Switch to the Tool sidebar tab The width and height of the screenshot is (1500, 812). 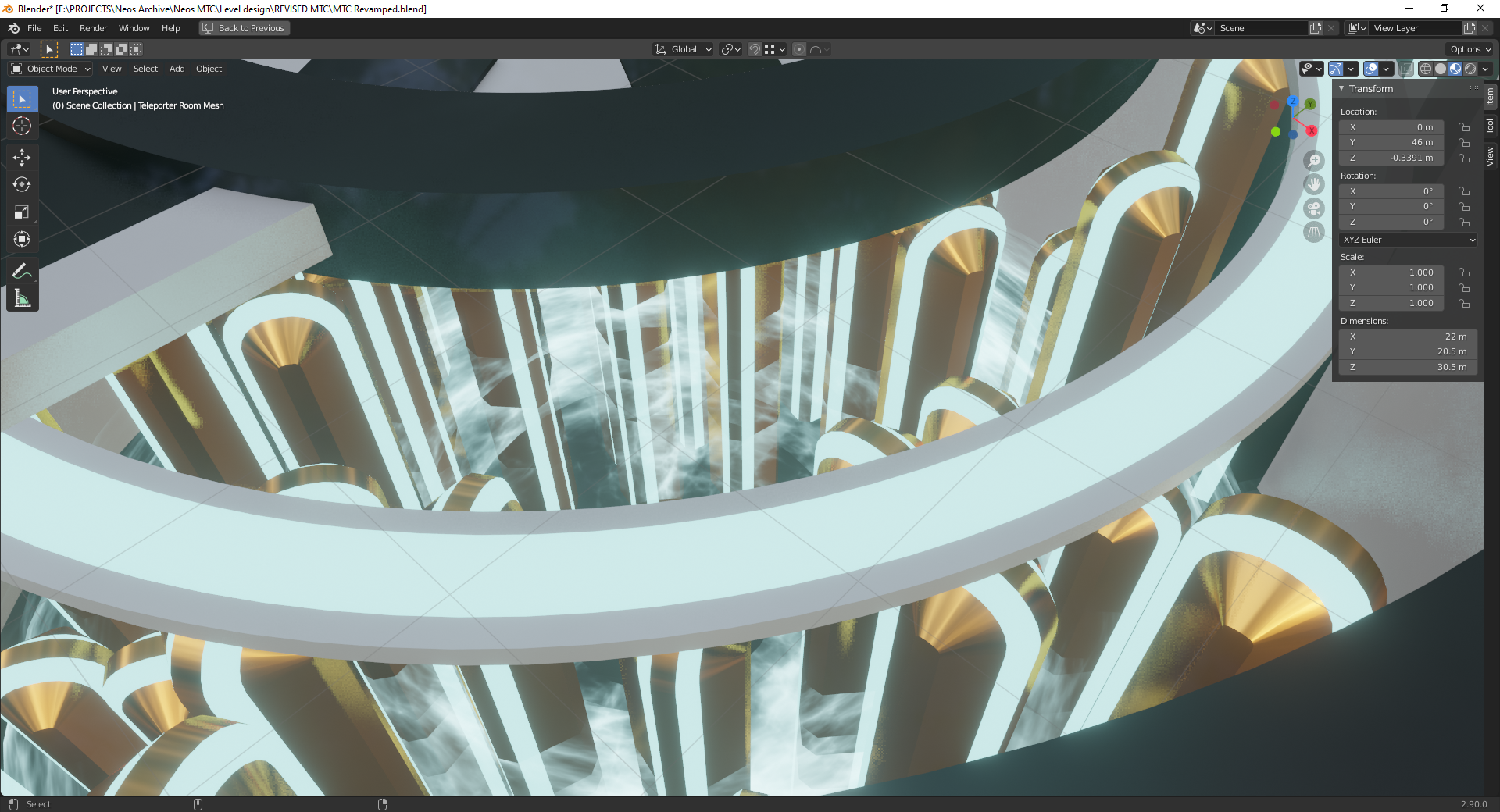1490,126
